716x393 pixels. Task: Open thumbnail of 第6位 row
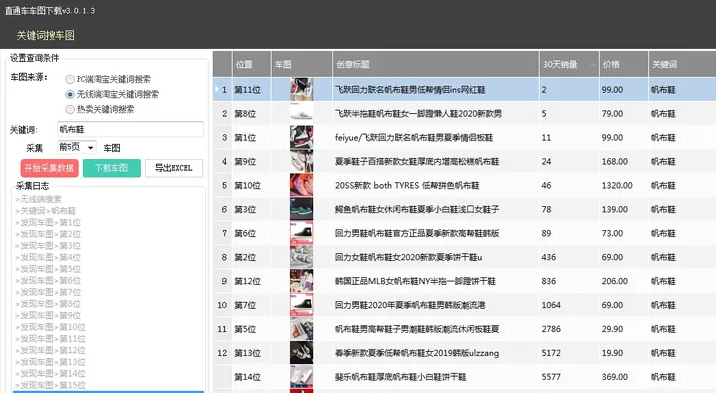[301, 233]
